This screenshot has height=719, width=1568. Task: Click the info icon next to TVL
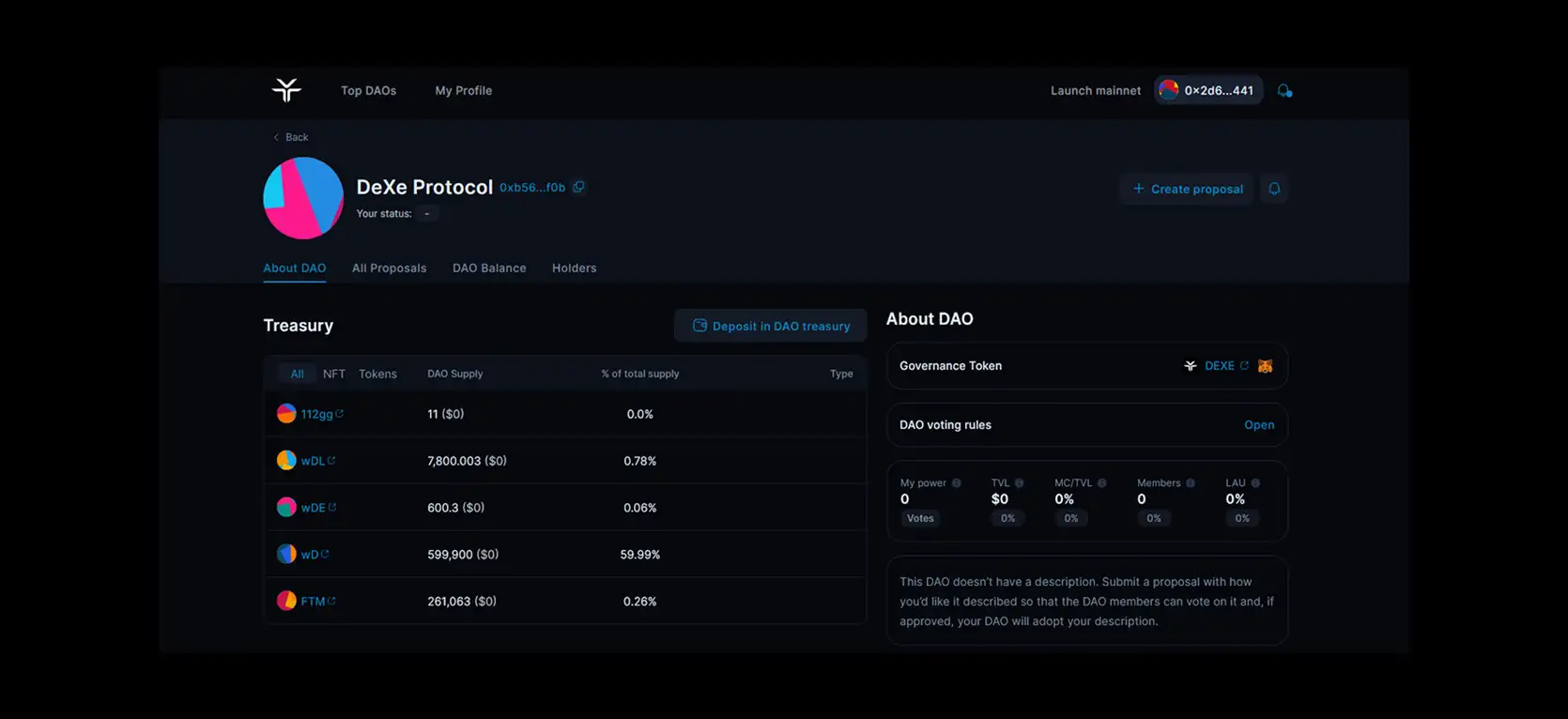[x=1019, y=483]
